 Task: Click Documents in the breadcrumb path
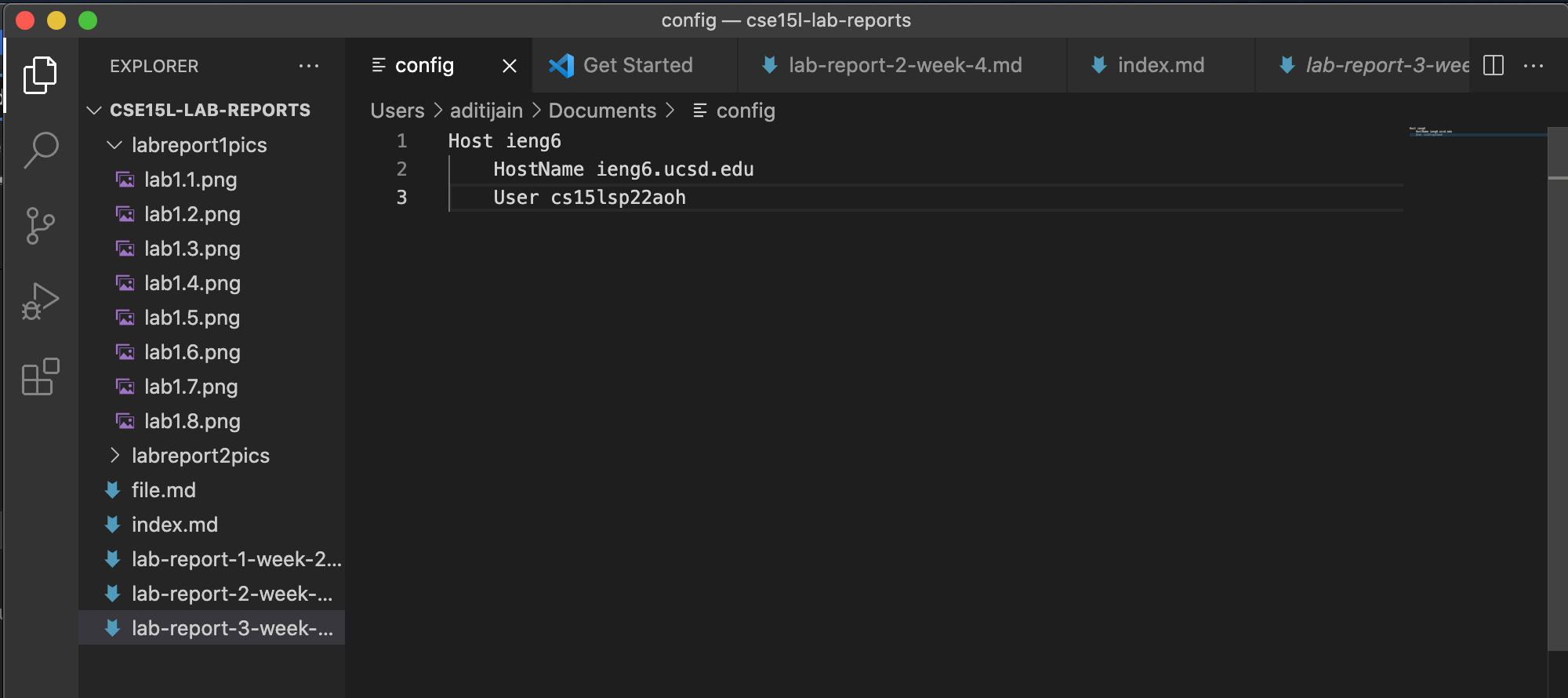click(602, 111)
